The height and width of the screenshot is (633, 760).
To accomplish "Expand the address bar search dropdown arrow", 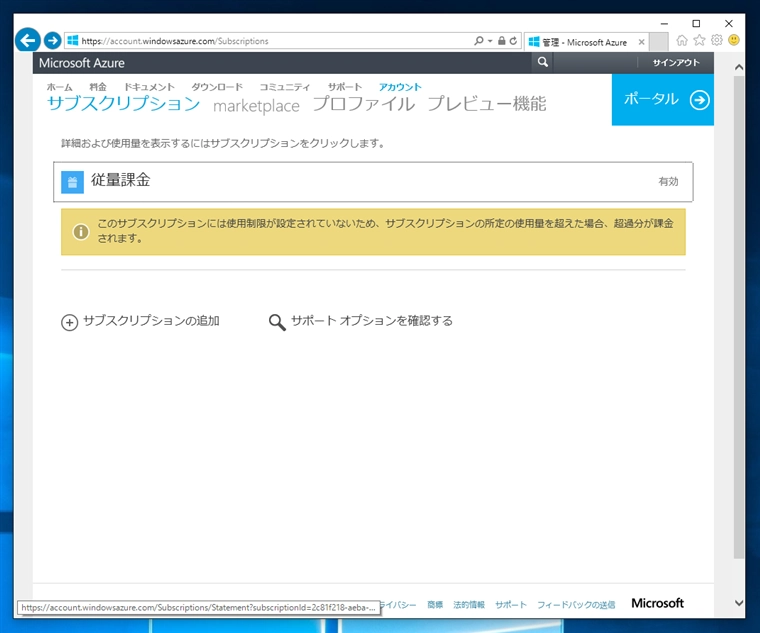I will pyautogui.click(x=490, y=41).
